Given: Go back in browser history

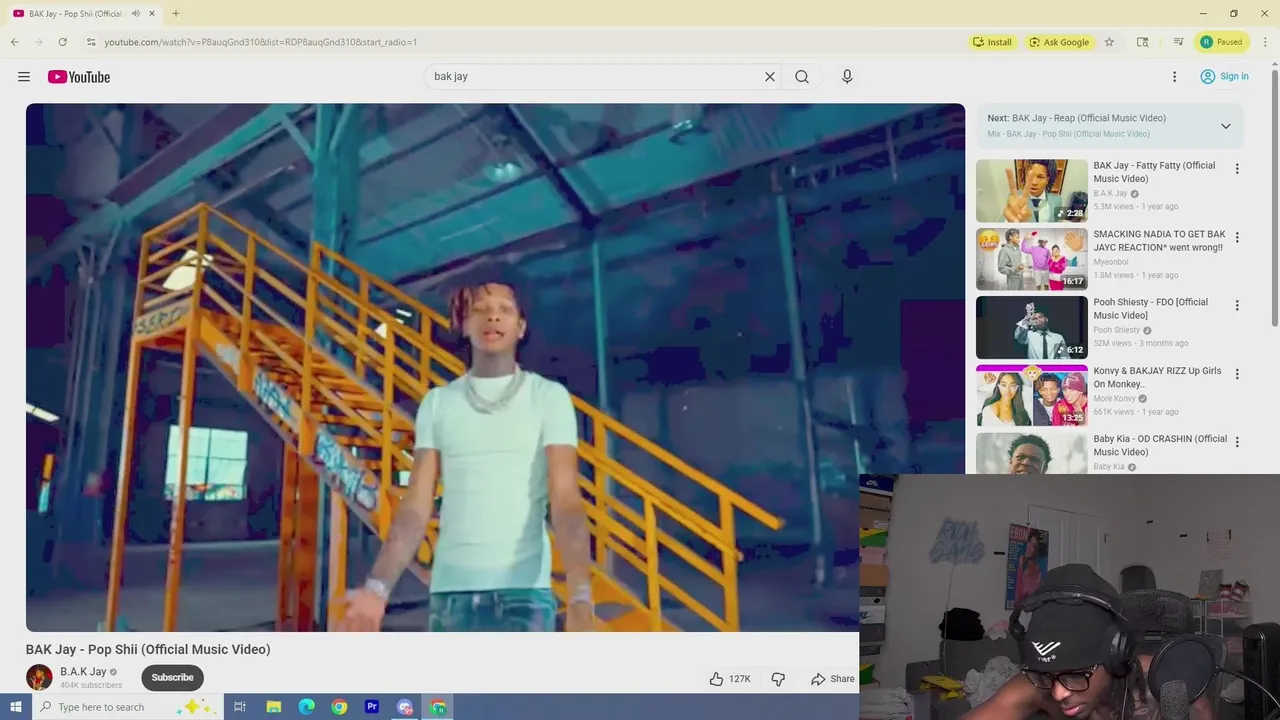Looking at the screenshot, I should 15,42.
